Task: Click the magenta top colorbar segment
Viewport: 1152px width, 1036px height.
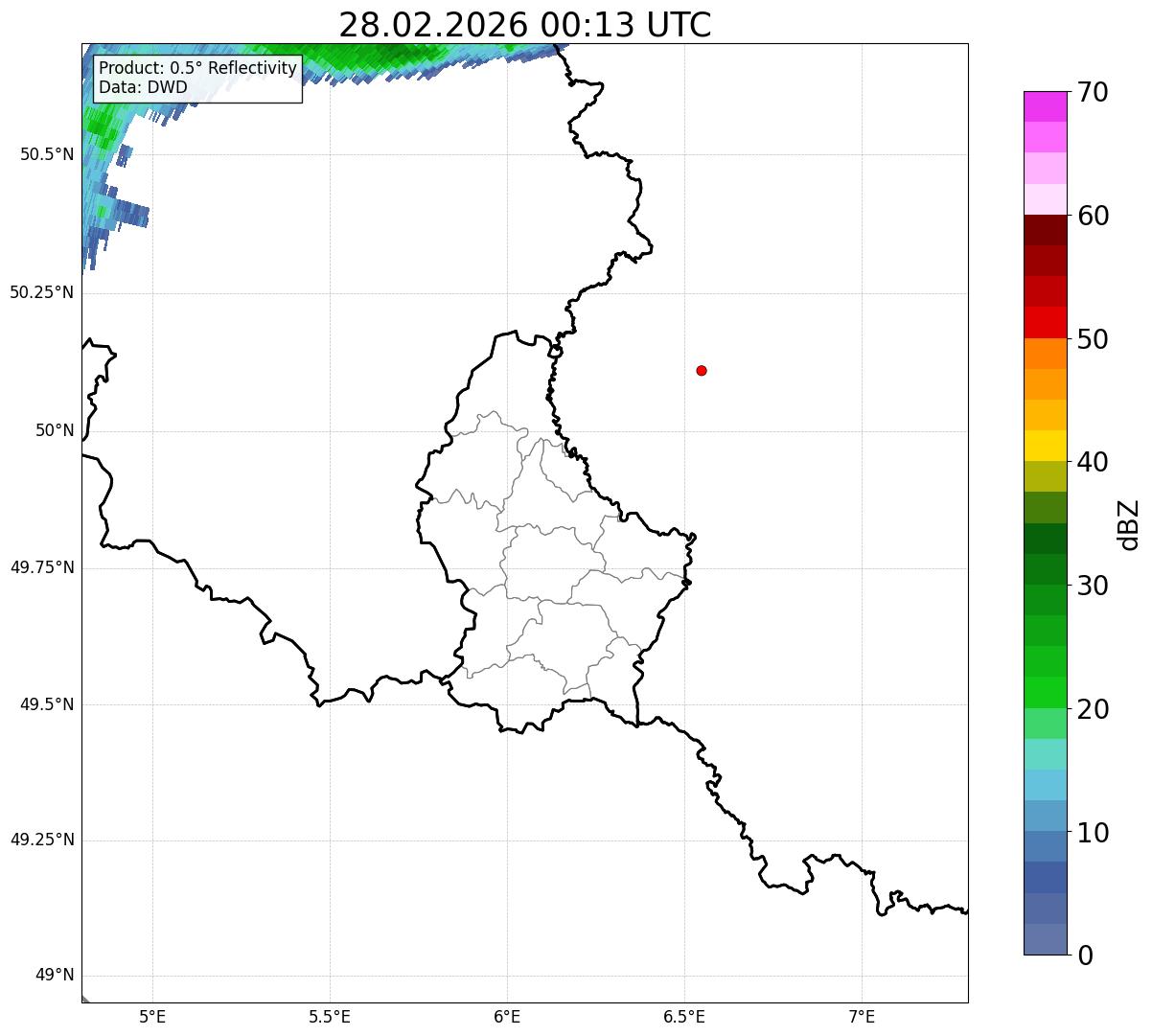Action: pyautogui.click(x=1045, y=106)
